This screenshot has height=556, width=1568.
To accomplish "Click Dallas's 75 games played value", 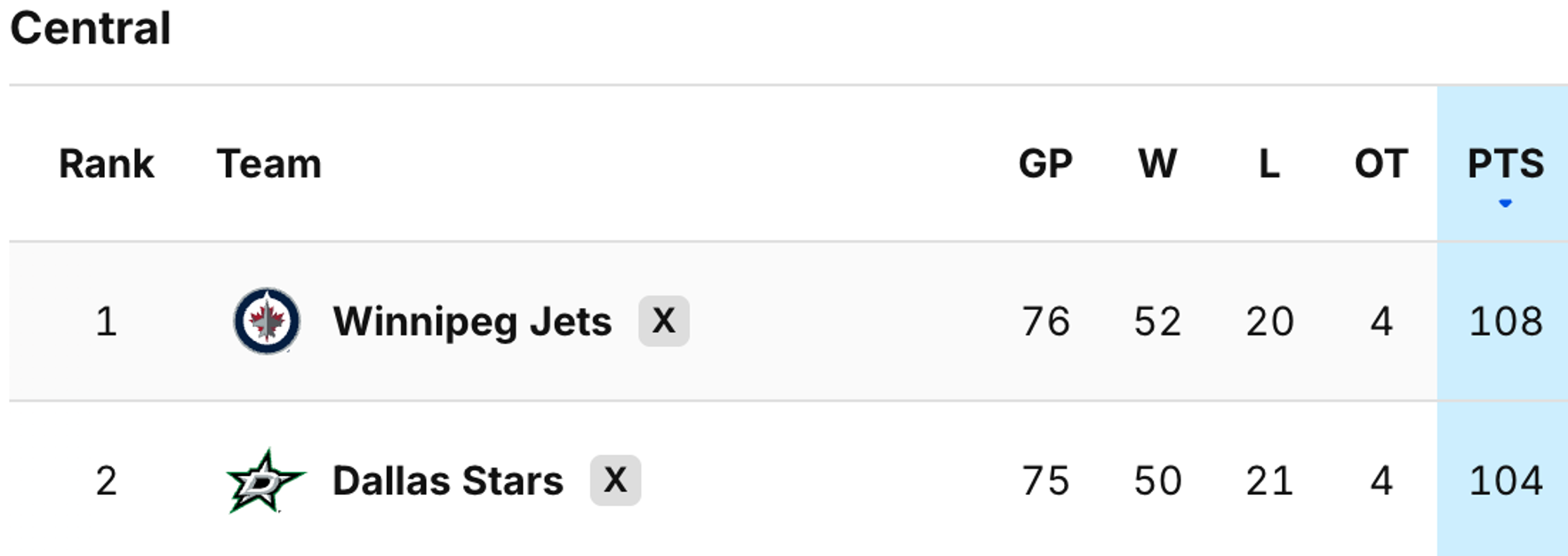I will [x=1045, y=481].
